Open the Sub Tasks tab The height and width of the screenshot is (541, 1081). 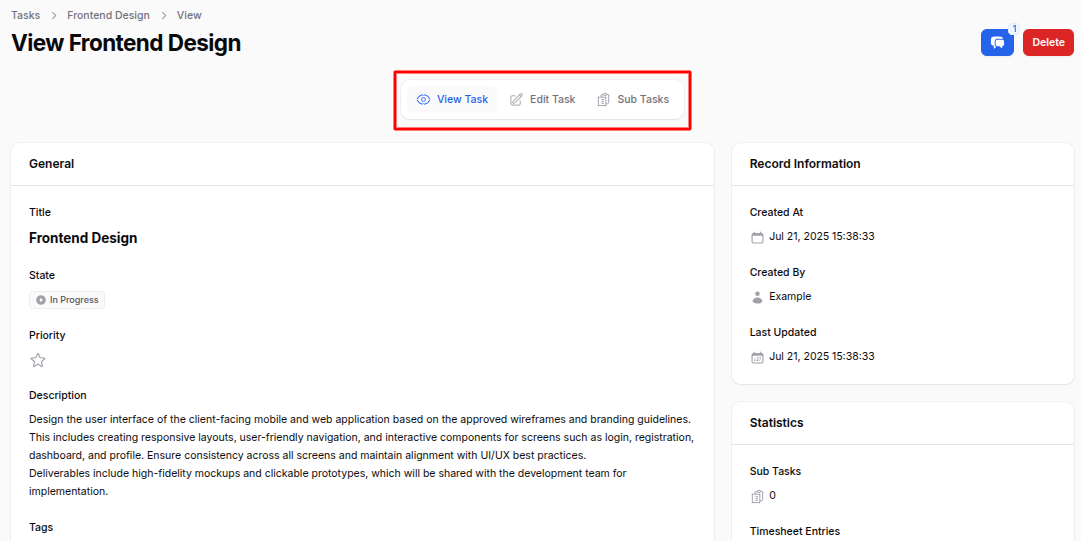[633, 100]
